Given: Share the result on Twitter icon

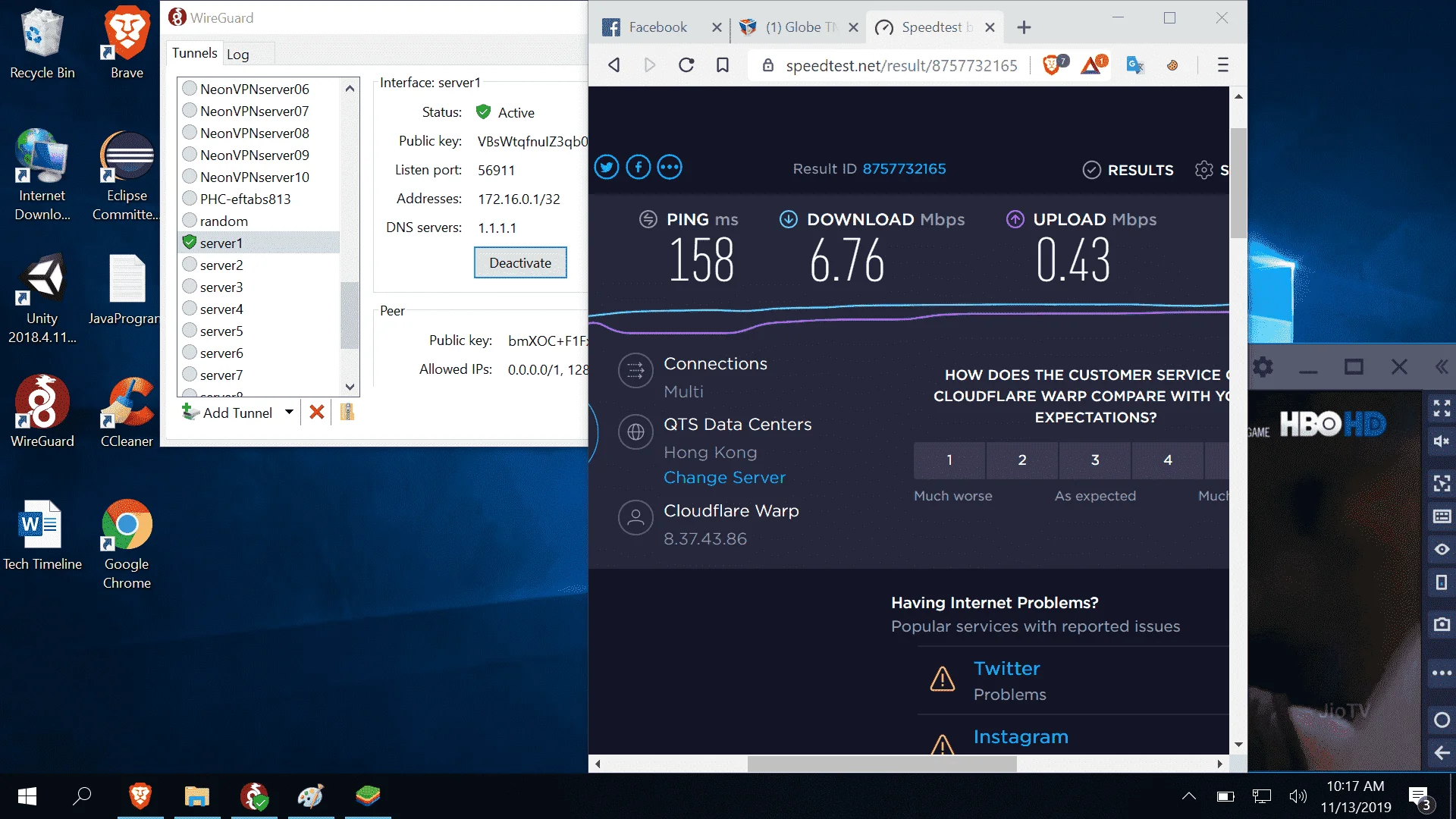Looking at the screenshot, I should (607, 167).
